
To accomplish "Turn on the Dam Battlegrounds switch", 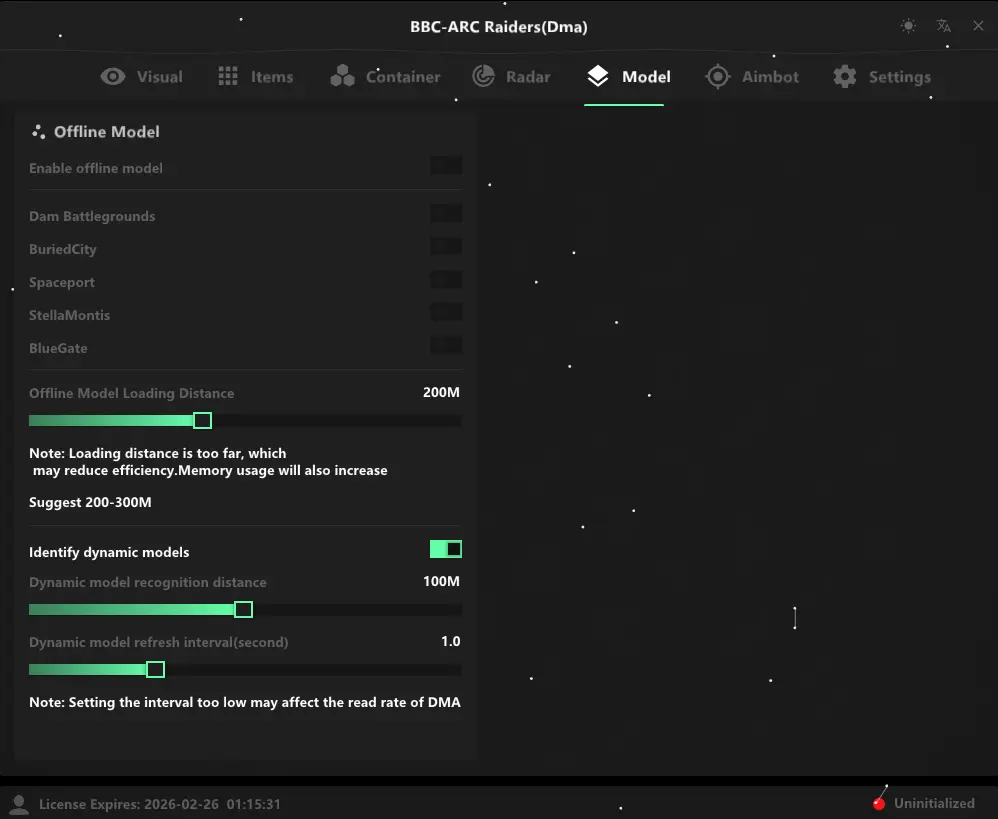I will [x=445, y=213].
